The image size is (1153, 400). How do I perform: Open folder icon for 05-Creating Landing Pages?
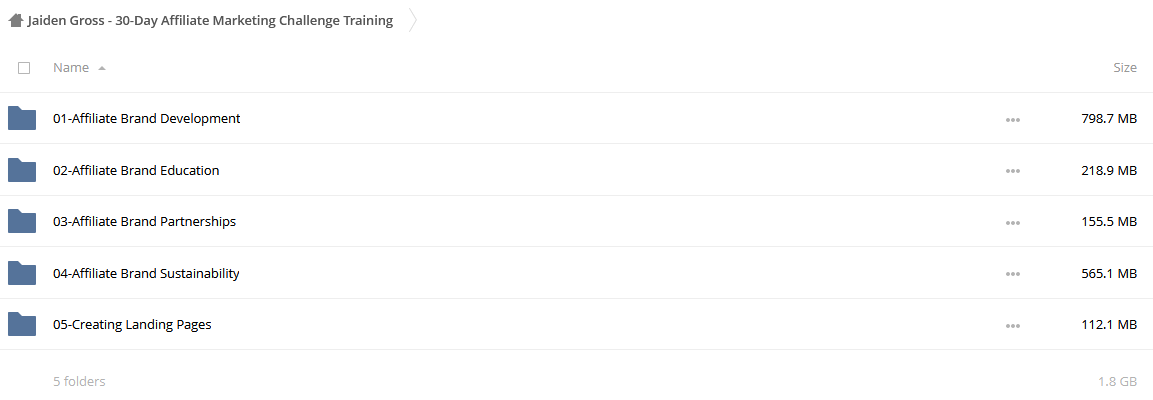tap(22, 324)
